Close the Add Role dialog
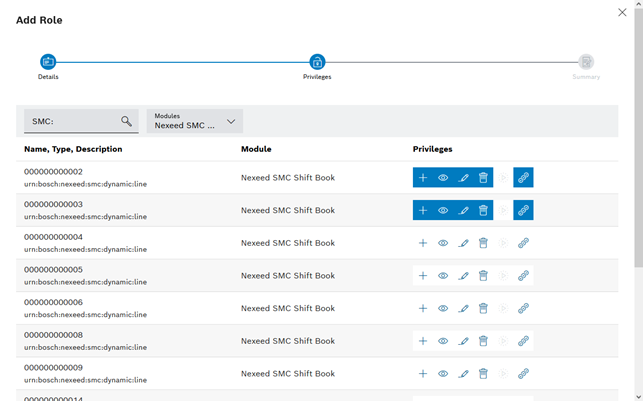 (x=623, y=13)
